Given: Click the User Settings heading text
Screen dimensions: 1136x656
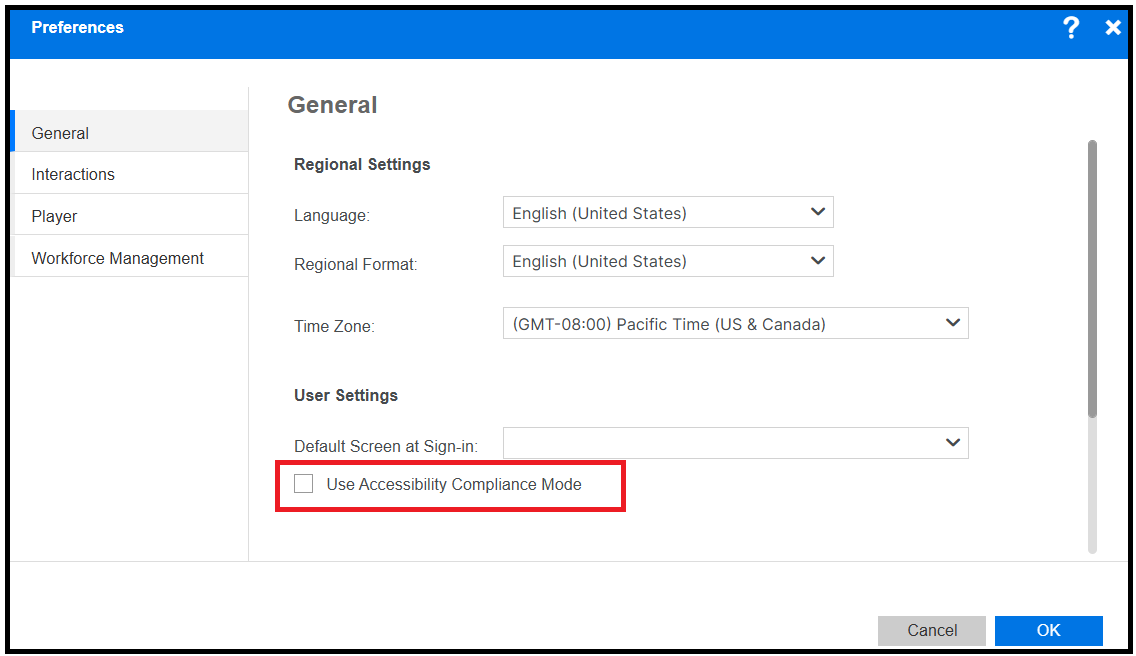Looking at the screenshot, I should click(346, 395).
